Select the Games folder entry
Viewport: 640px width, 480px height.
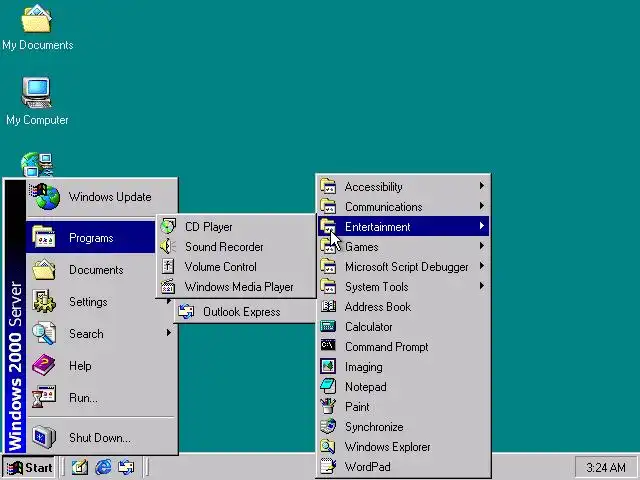(x=403, y=247)
